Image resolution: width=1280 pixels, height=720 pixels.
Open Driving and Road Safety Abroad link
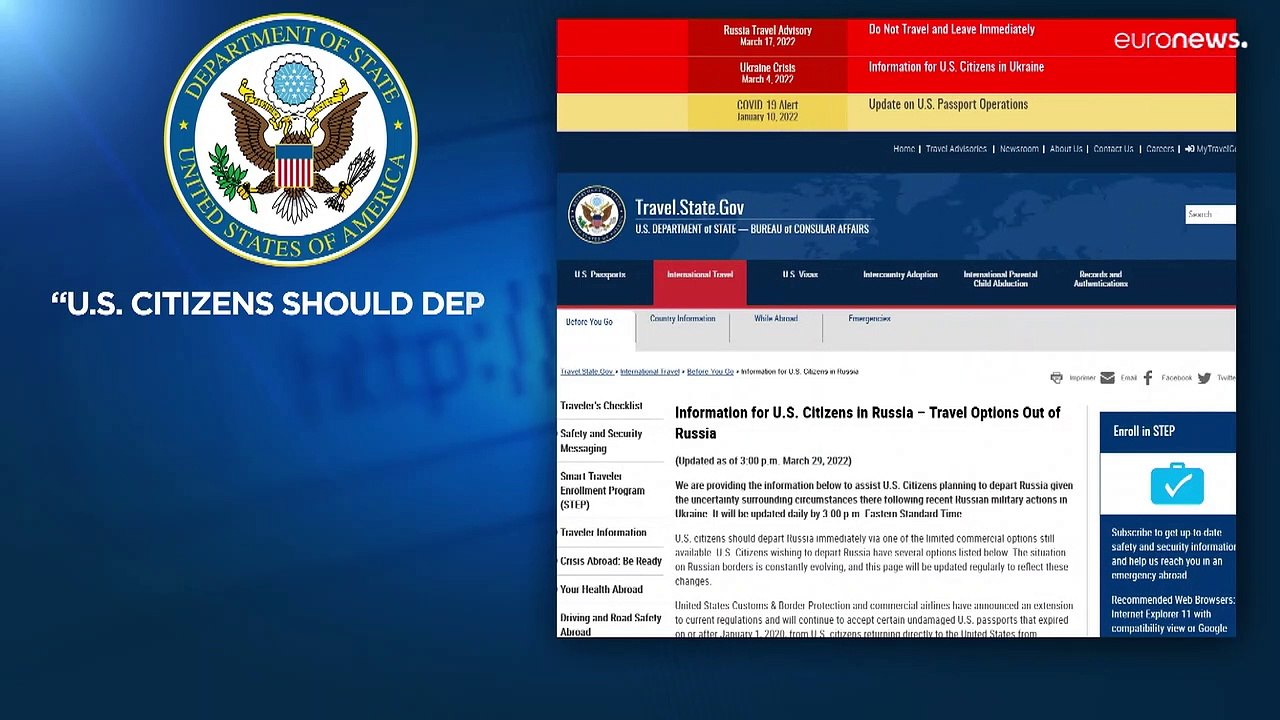click(611, 625)
